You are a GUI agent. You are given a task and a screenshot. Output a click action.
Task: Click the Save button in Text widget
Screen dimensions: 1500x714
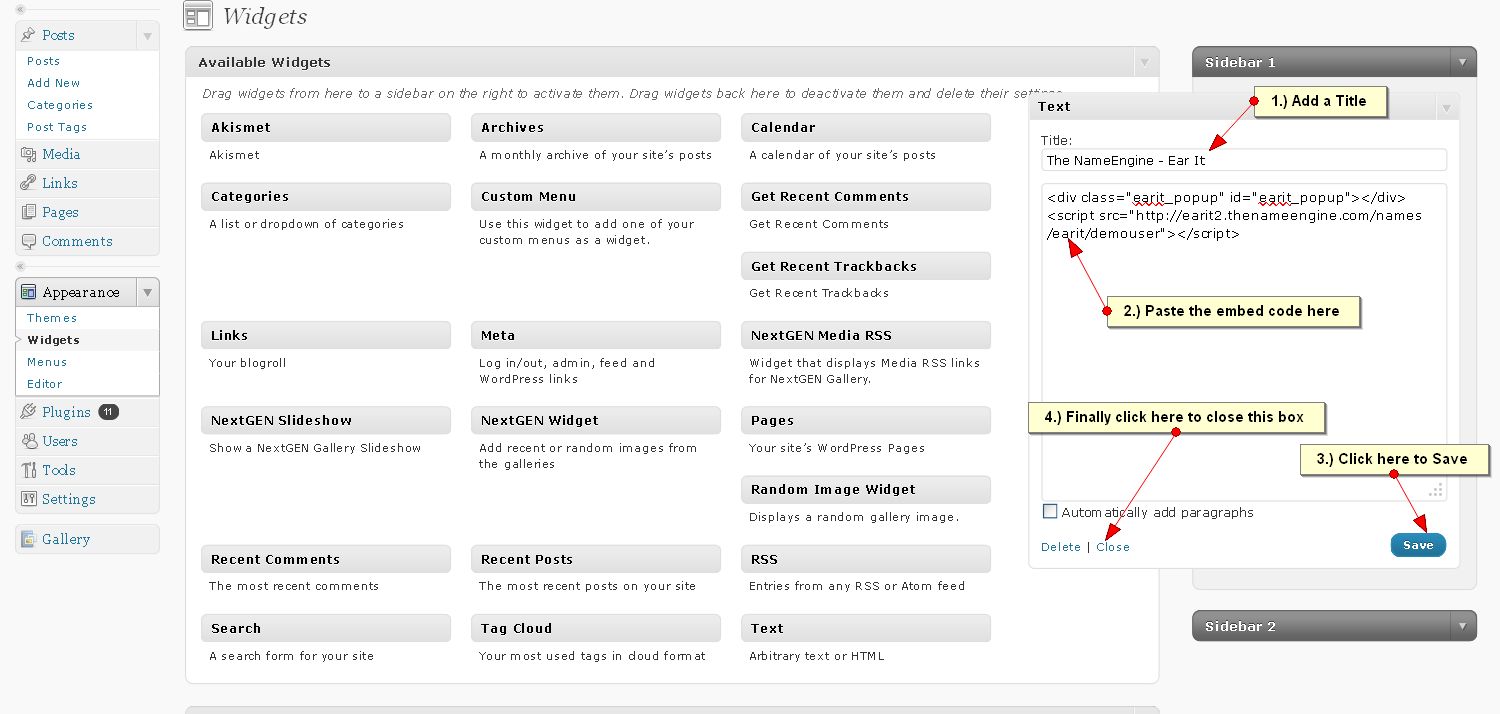pos(1418,545)
